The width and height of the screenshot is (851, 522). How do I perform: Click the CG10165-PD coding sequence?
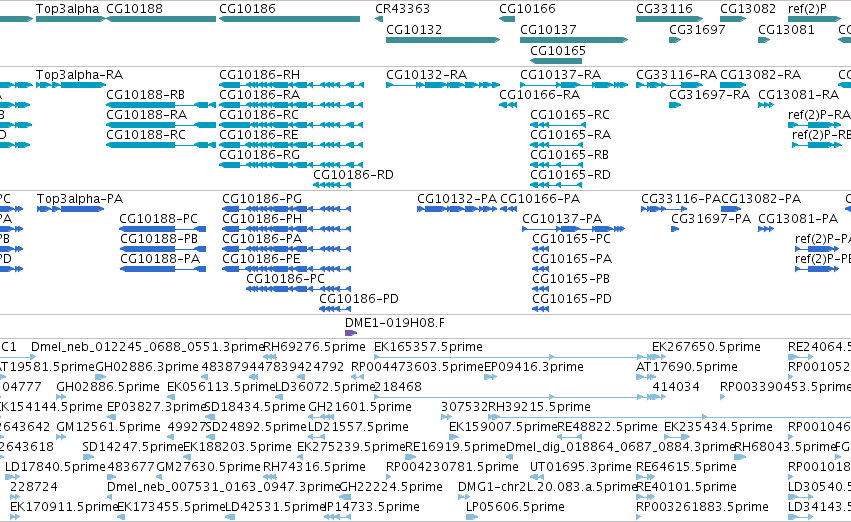click(x=541, y=309)
